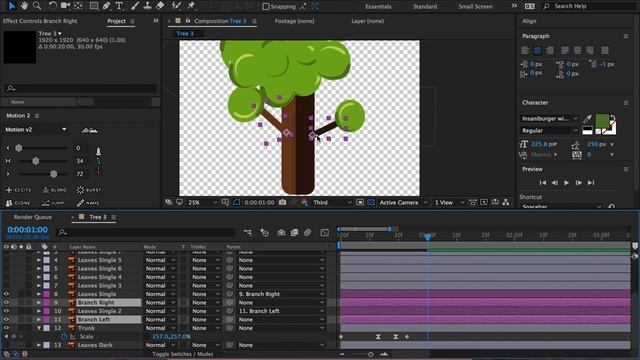
Task: Open Mode dropdown for Leaves Single 5
Action: coord(160,260)
